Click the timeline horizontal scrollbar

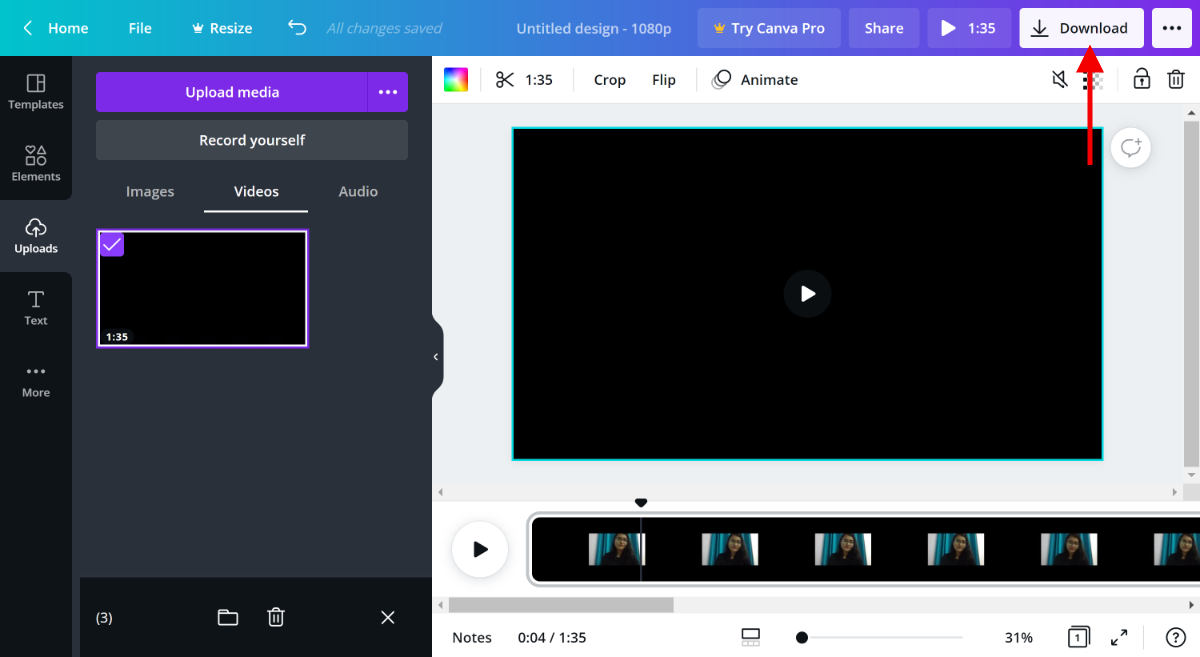(x=561, y=605)
